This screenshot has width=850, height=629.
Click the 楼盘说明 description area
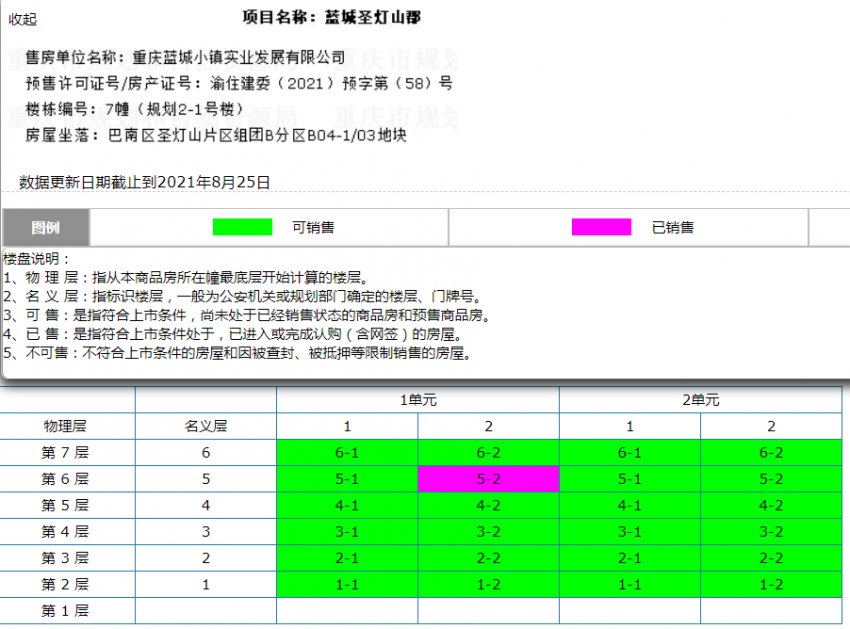tap(240, 310)
